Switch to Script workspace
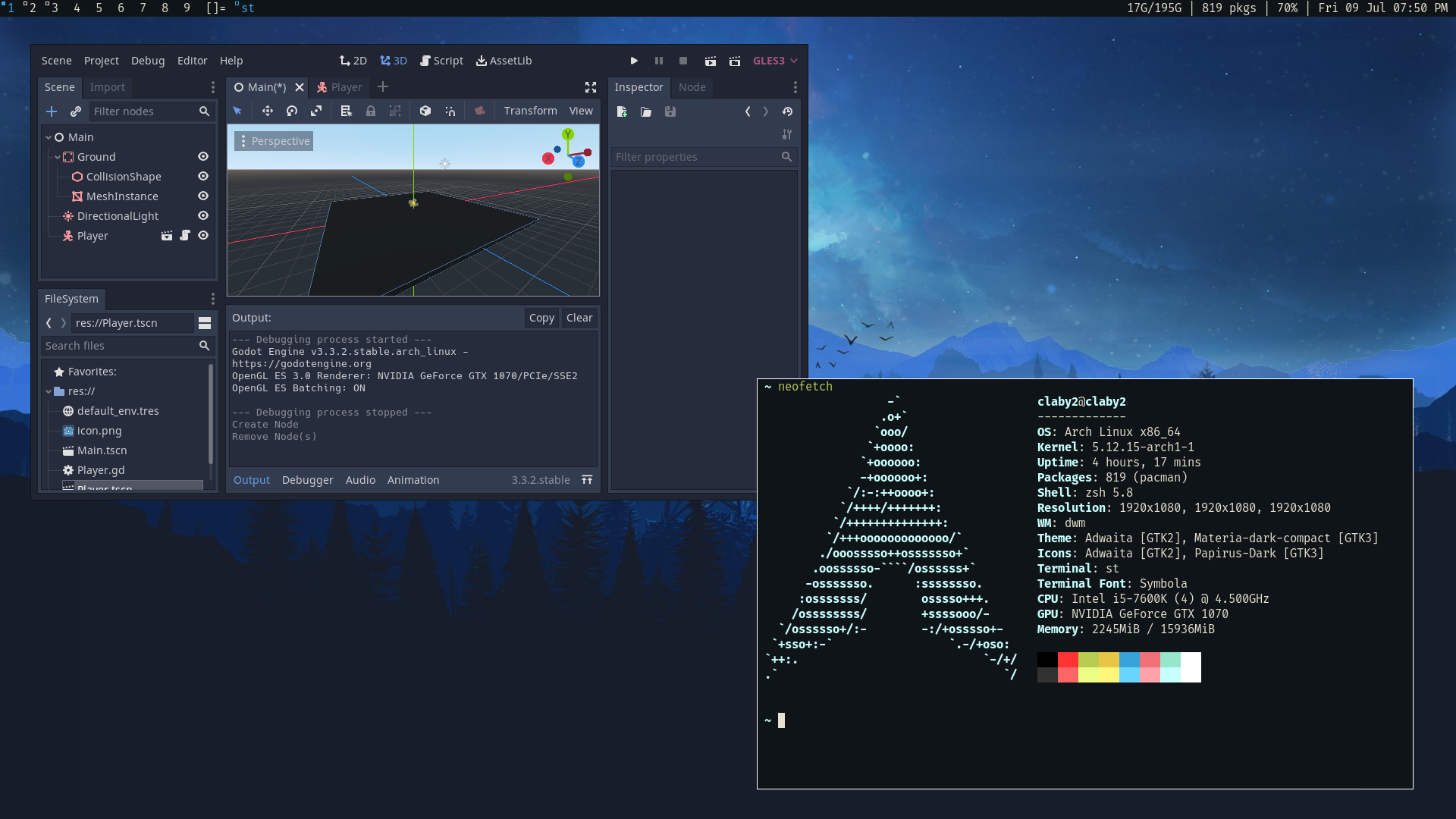 click(x=441, y=61)
